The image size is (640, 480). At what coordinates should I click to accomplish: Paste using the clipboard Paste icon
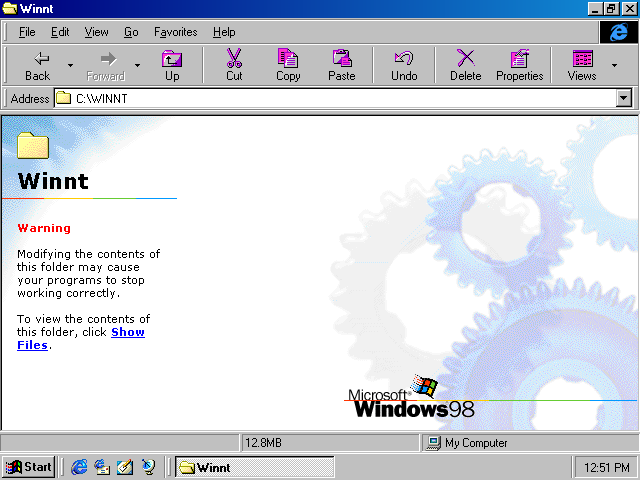(x=342, y=65)
